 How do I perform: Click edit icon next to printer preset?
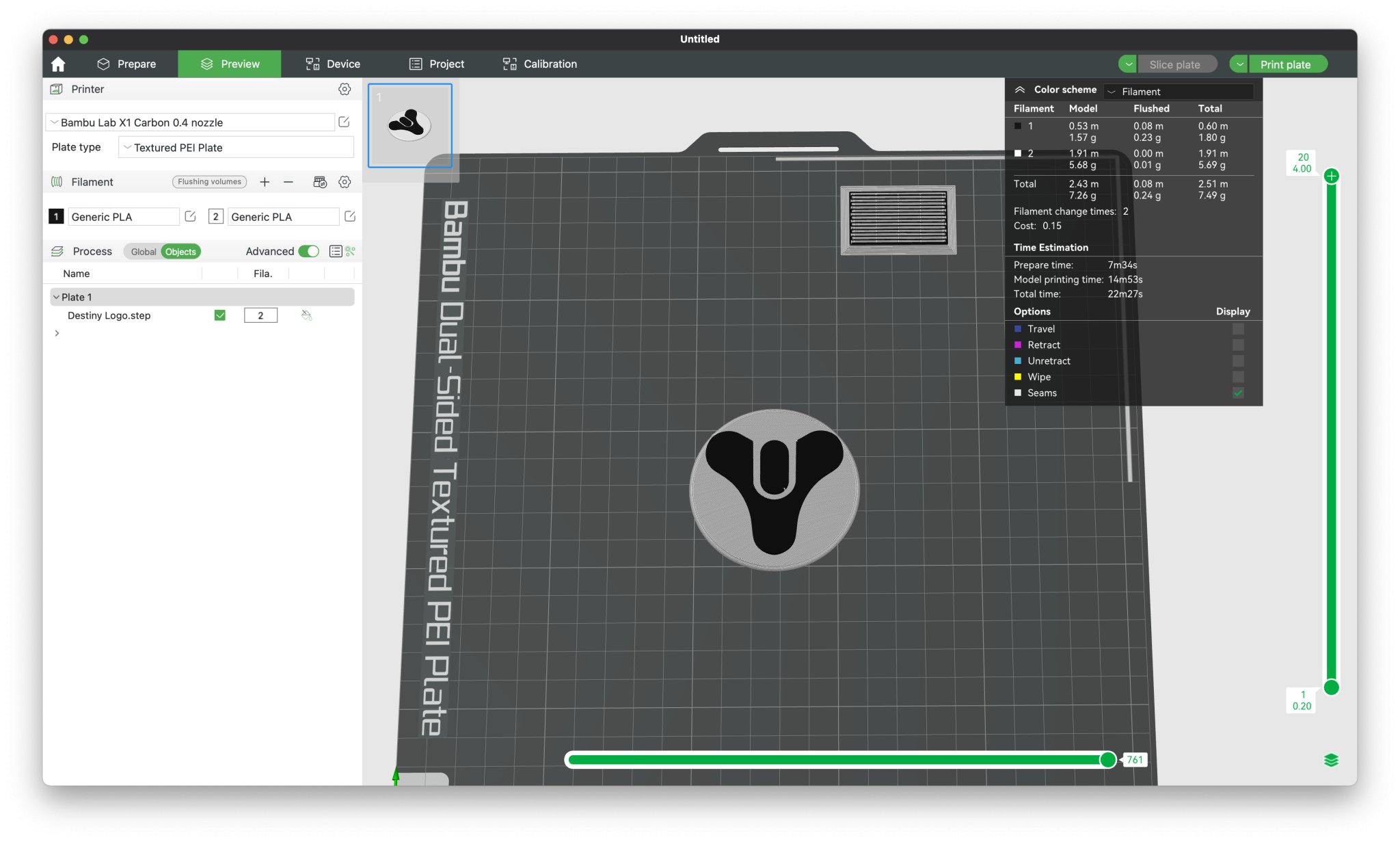pyautogui.click(x=345, y=122)
